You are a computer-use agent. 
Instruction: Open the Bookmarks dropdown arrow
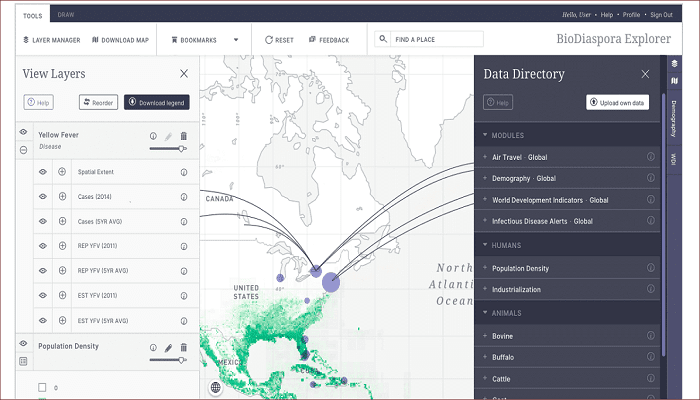coord(236,40)
